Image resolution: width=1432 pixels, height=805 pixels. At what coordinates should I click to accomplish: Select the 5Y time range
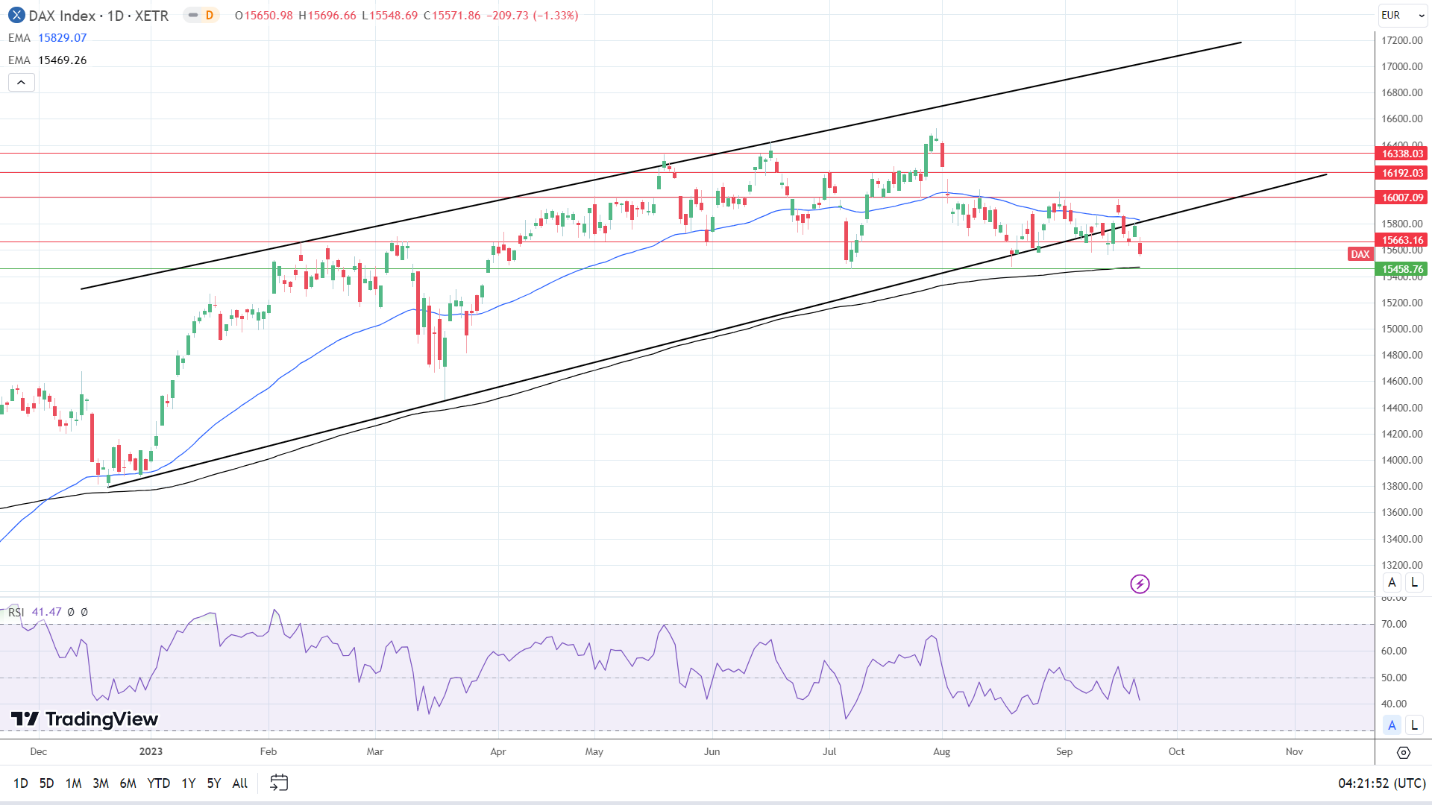[x=214, y=783]
